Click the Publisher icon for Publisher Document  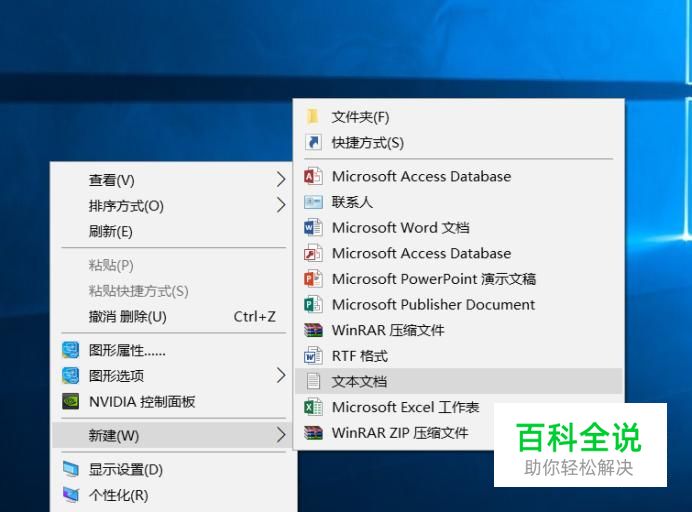[313, 305]
